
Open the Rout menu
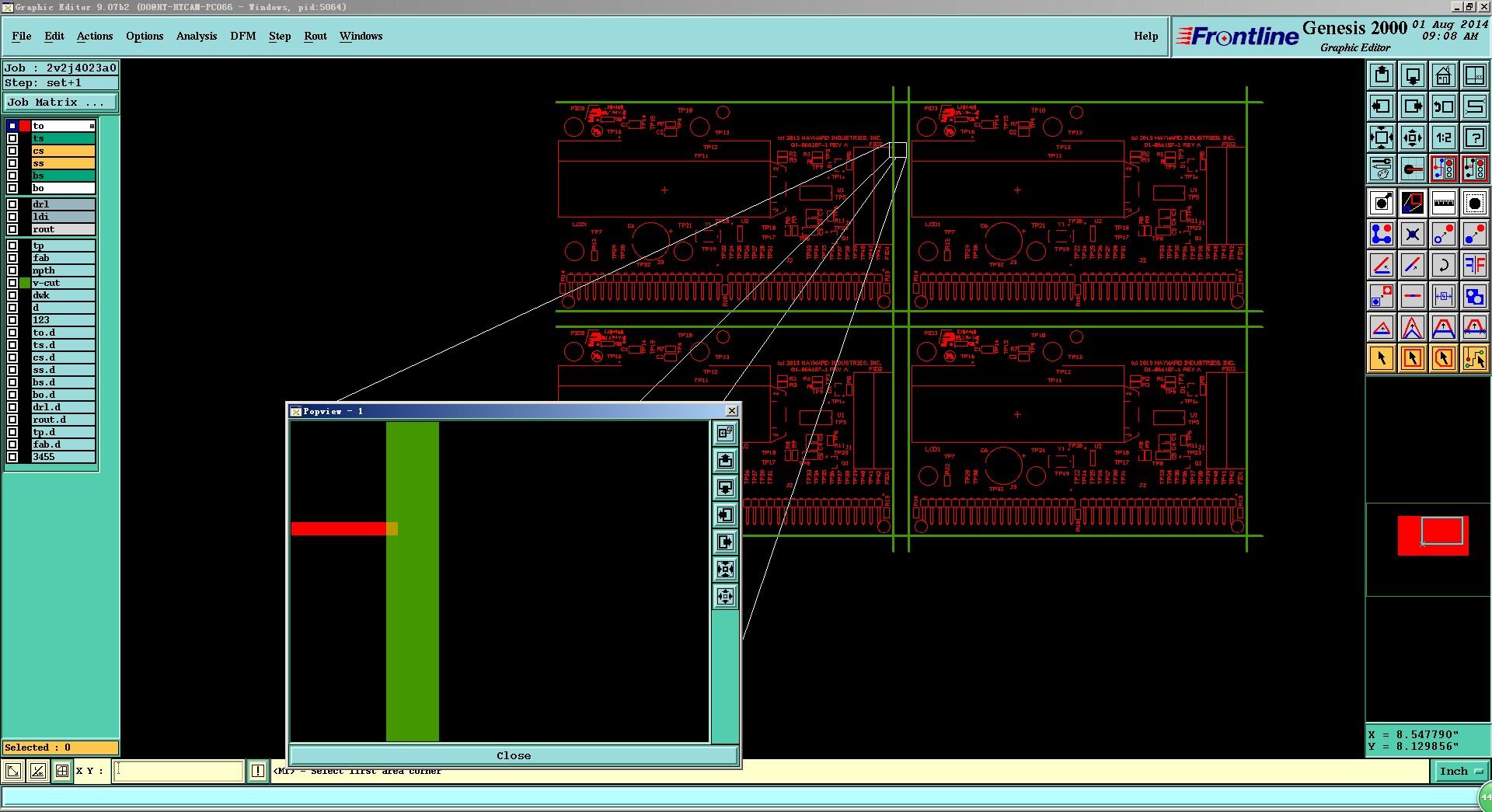tap(315, 36)
